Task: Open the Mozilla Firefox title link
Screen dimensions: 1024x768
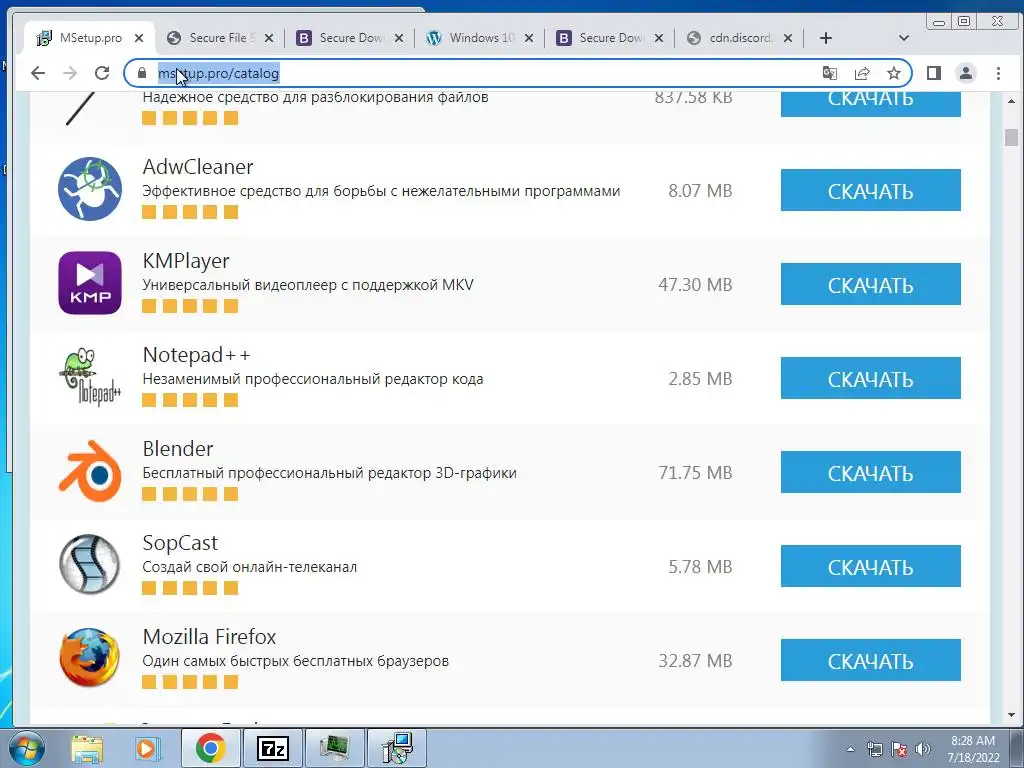Action: (x=209, y=637)
